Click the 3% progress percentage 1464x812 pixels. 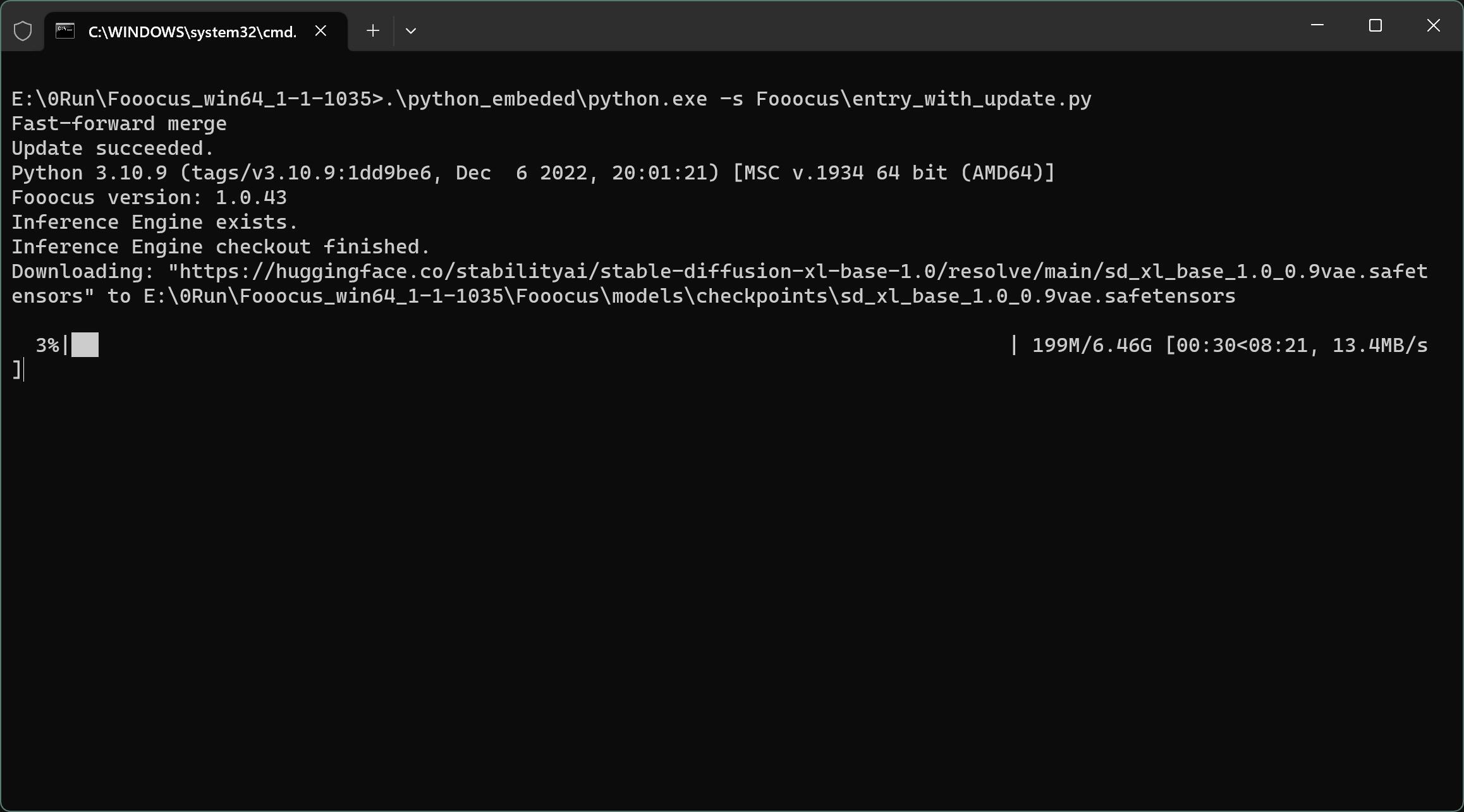coord(47,345)
